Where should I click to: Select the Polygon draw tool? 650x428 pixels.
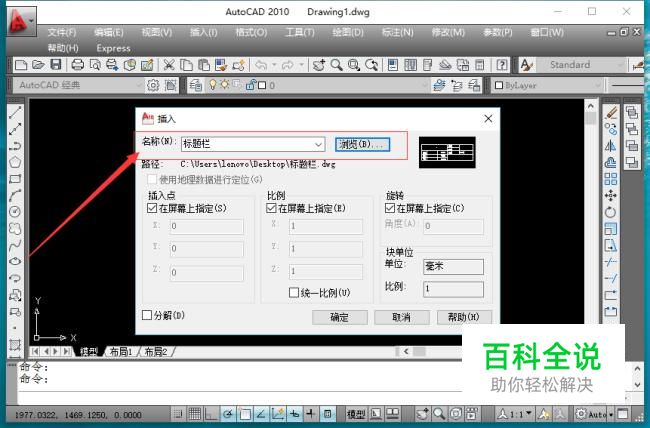tap(15, 162)
